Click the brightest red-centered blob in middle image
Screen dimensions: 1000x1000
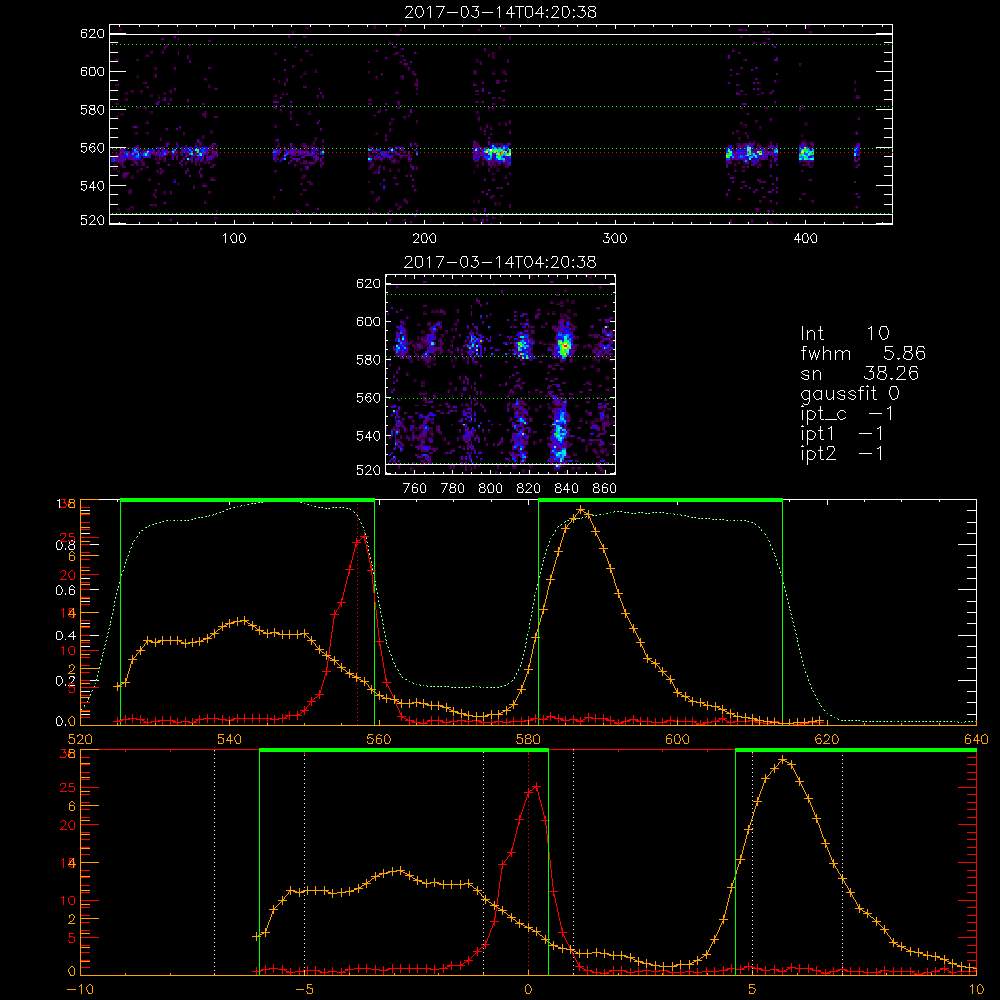coord(564,346)
